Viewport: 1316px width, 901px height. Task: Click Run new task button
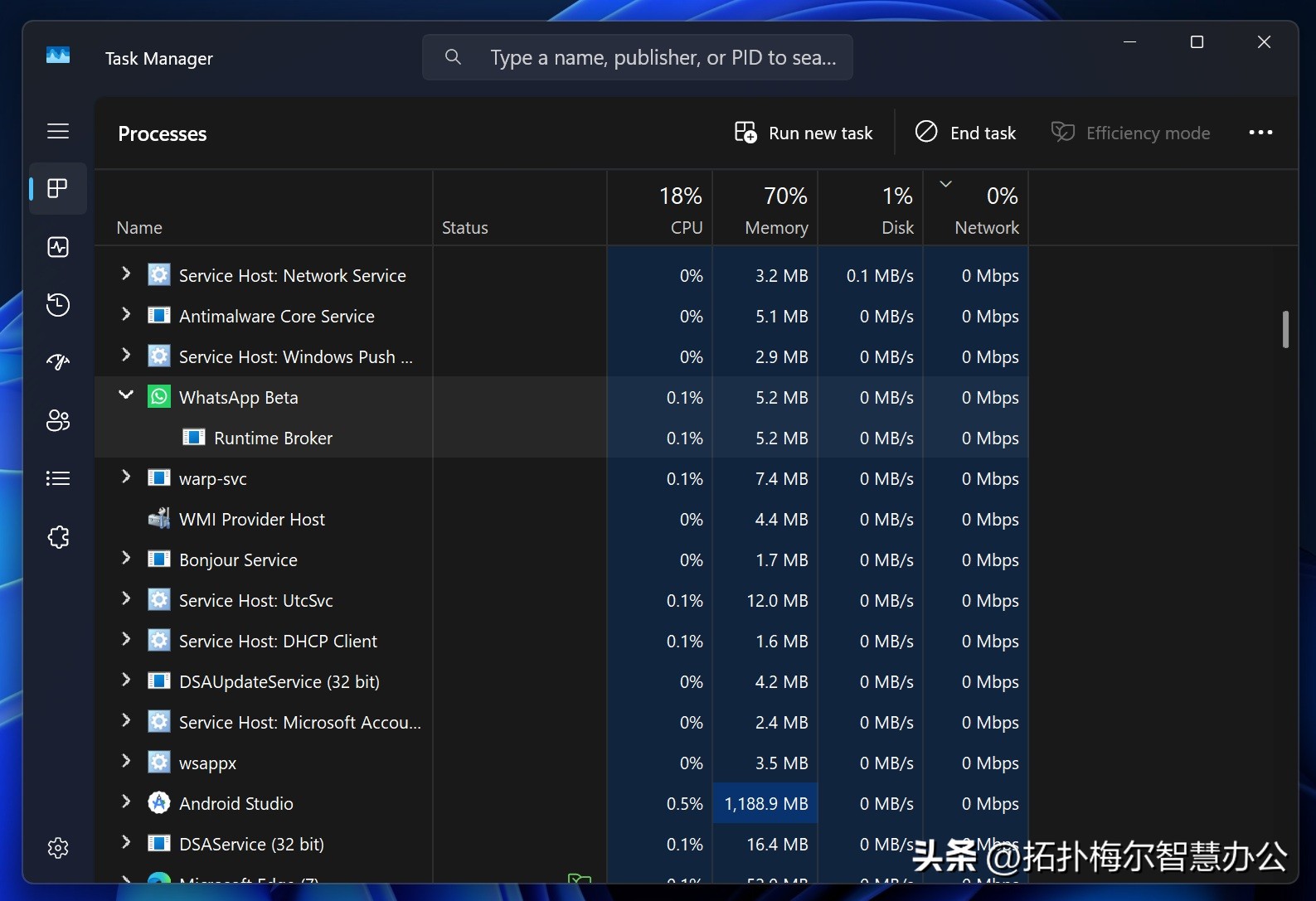[x=804, y=133]
